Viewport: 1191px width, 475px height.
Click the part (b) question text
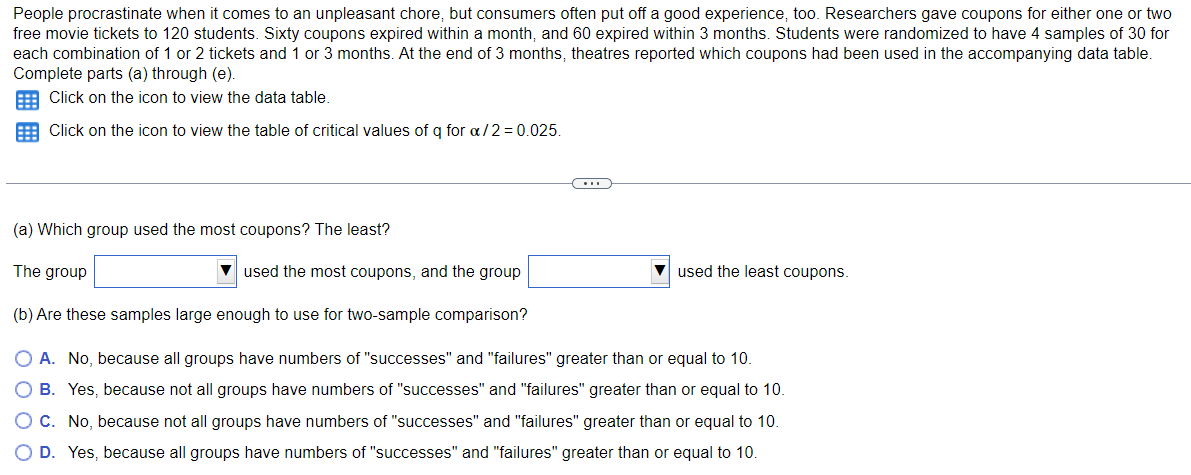pos(271,314)
